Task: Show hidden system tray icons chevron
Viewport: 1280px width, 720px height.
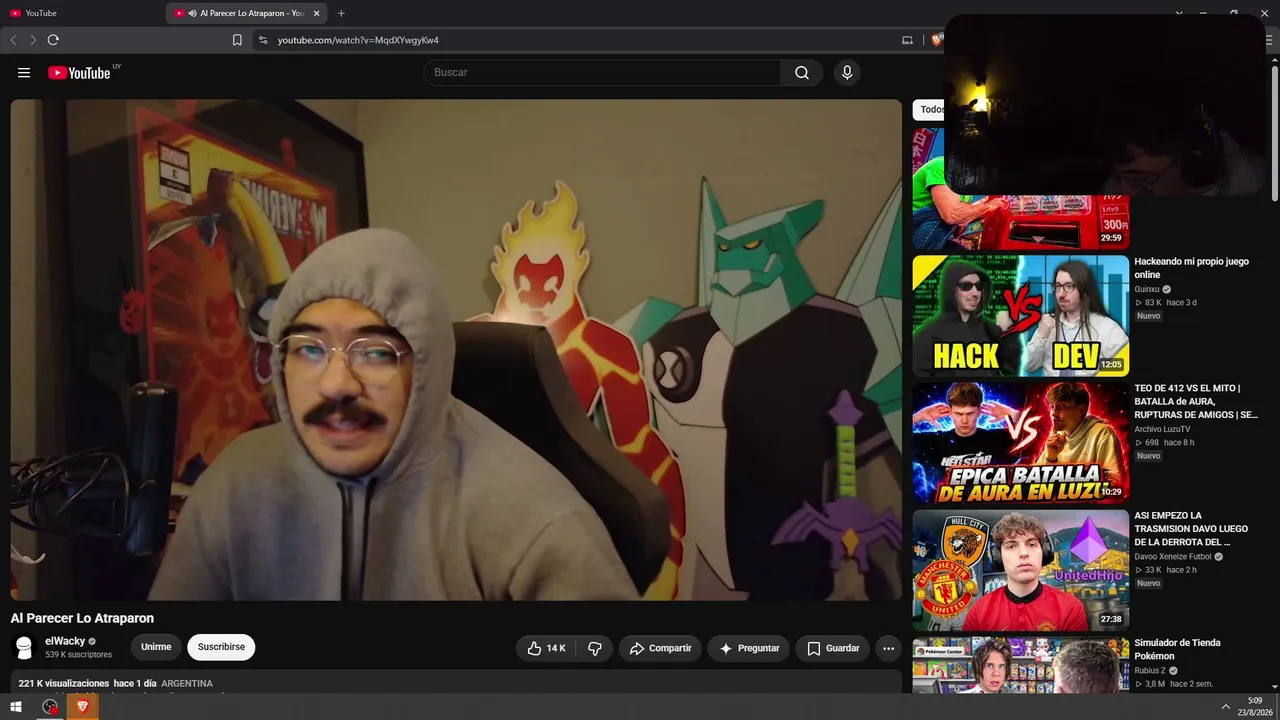Action: [1226, 707]
